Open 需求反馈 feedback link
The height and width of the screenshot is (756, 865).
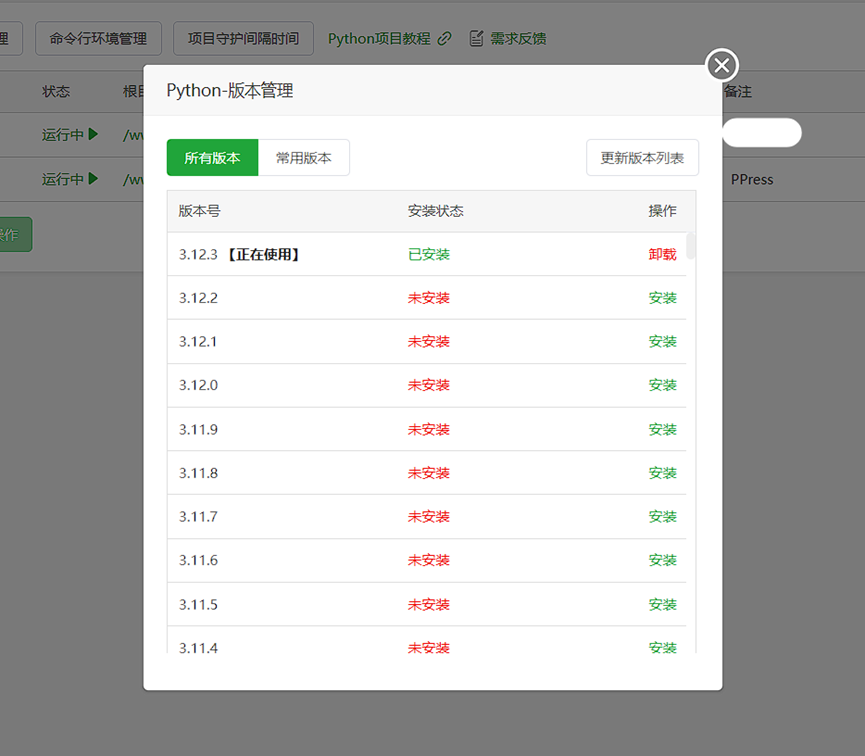pos(519,39)
